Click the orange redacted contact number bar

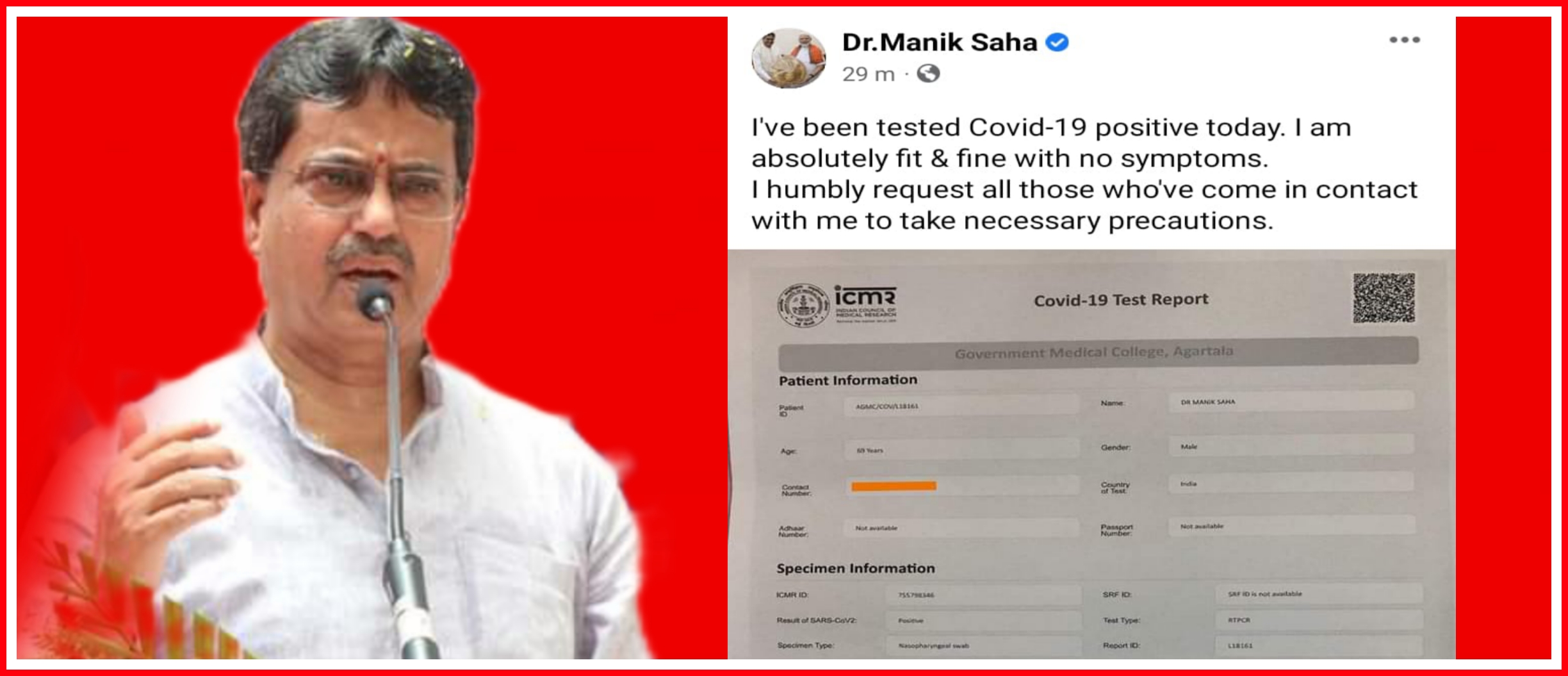click(x=894, y=486)
